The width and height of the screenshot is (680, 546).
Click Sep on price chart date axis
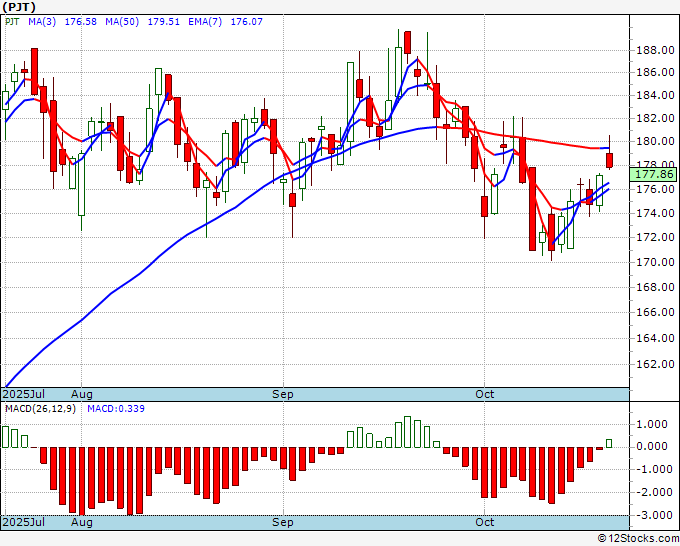pyautogui.click(x=283, y=394)
